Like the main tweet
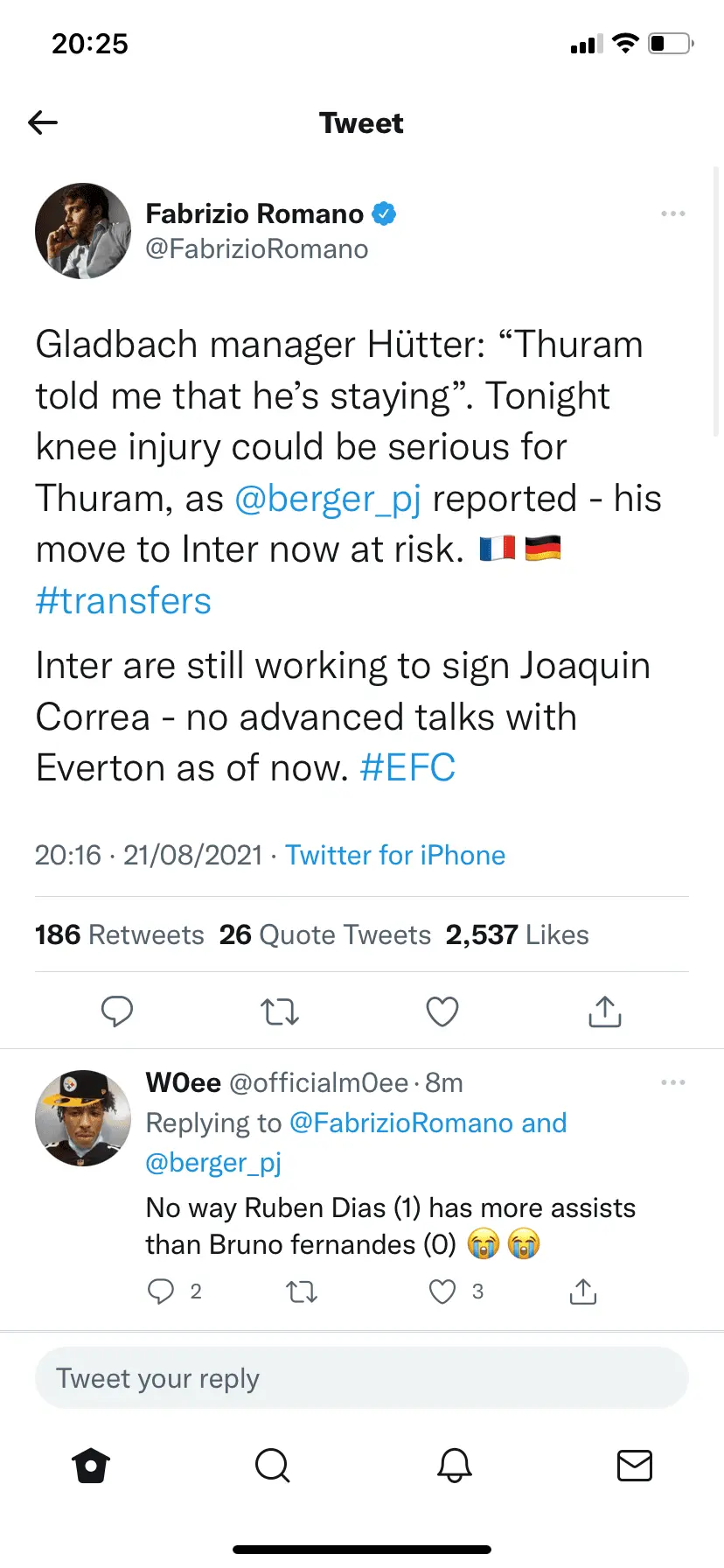 tap(442, 1011)
